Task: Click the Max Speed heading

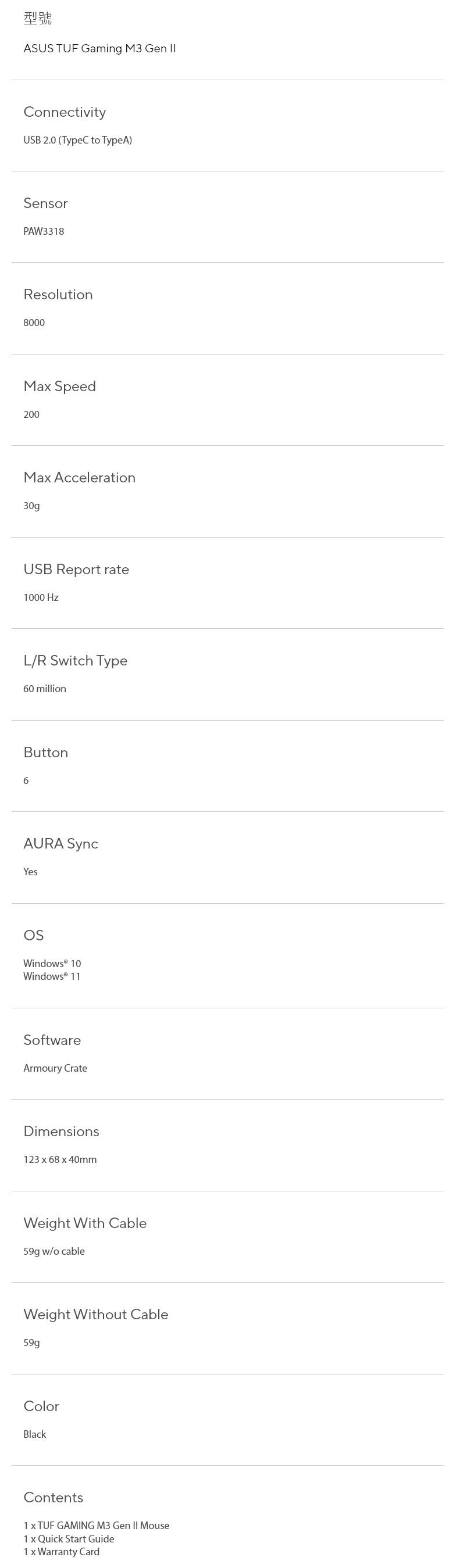Action: (x=60, y=386)
